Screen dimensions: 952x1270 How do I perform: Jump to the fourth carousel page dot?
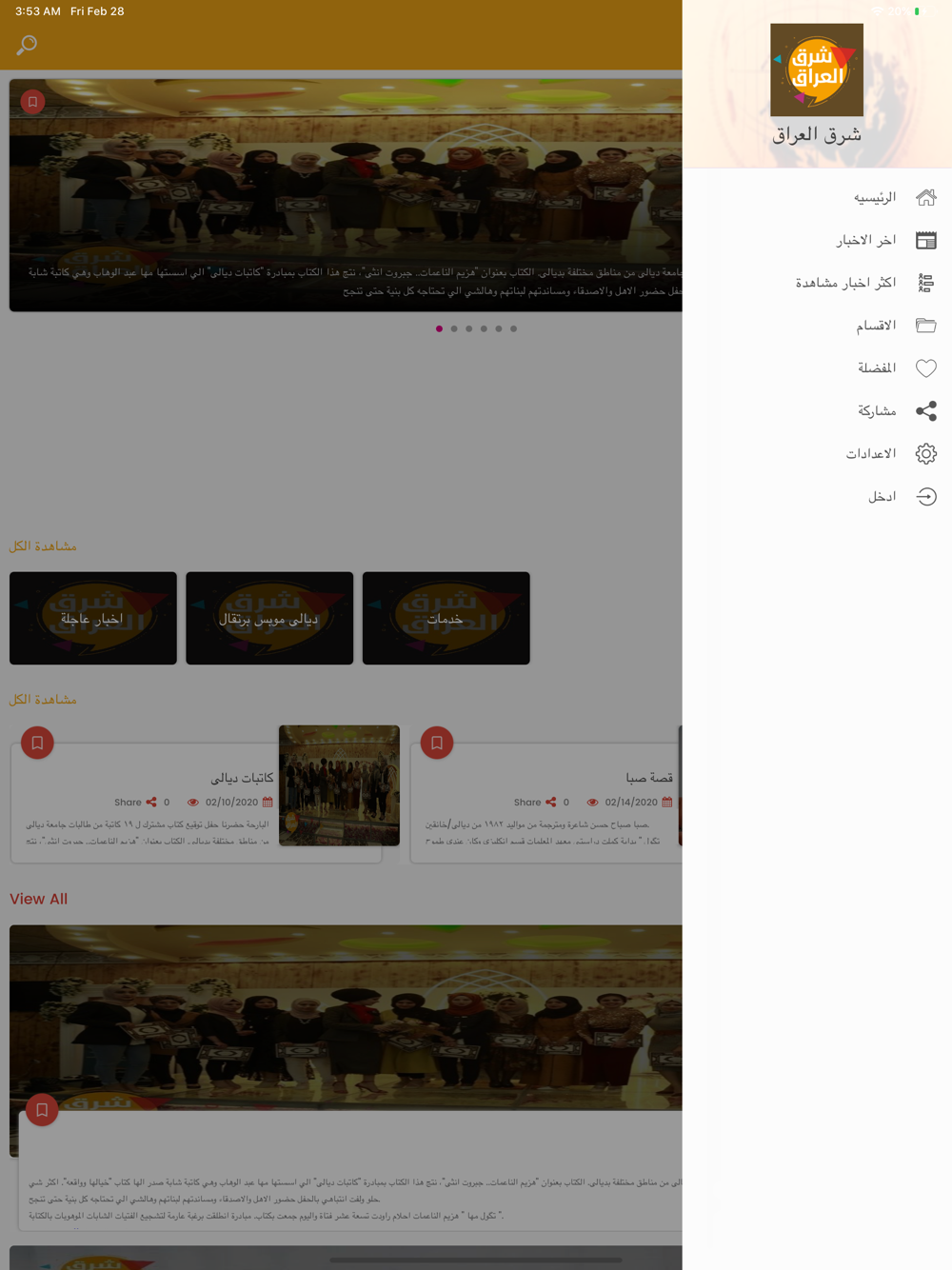(x=484, y=328)
